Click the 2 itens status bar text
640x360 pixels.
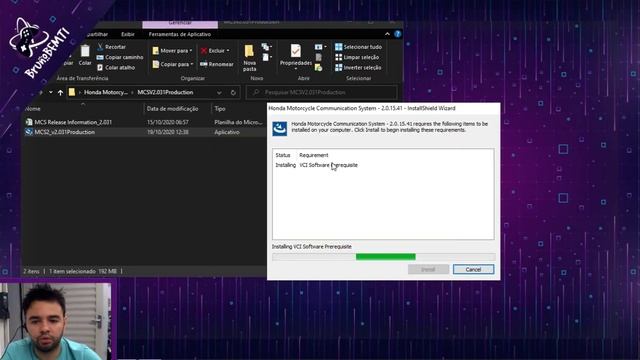tap(31, 271)
